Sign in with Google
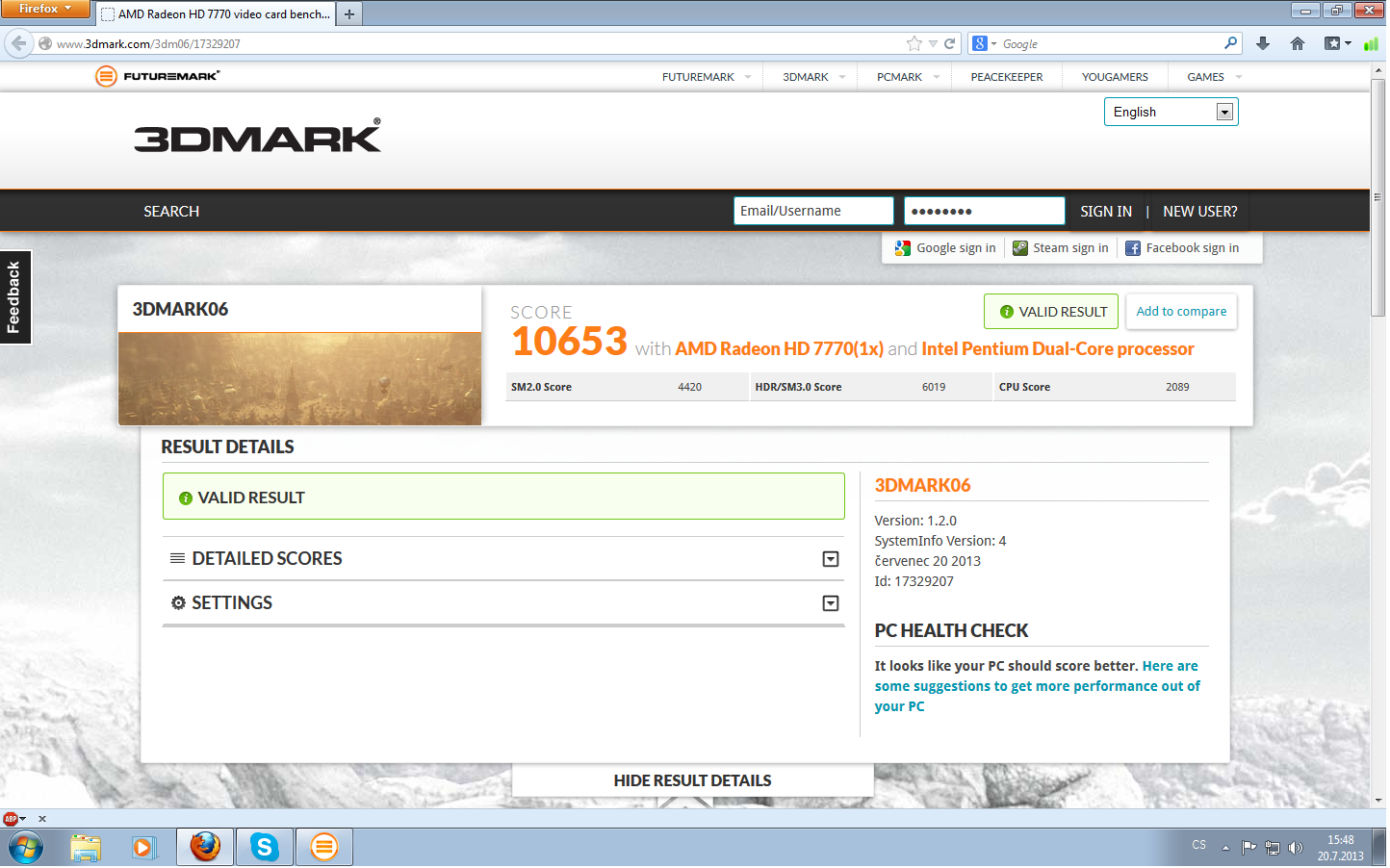The height and width of the screenshot is (868, 1390). (945, 248)
